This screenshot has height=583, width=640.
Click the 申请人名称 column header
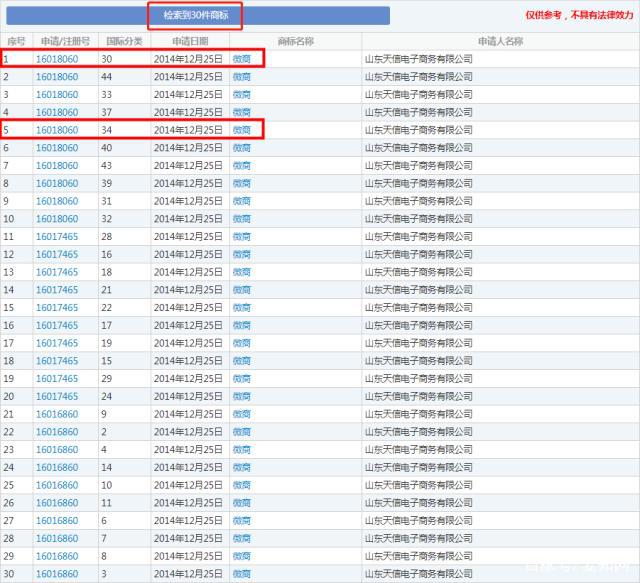499,41
